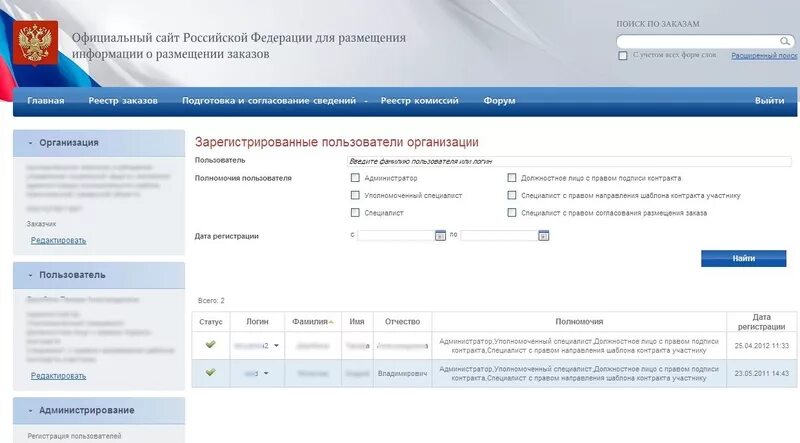Click the sort arrow beside Фамилия header
This screenshot has width=800, height=443.
point(331,322)
